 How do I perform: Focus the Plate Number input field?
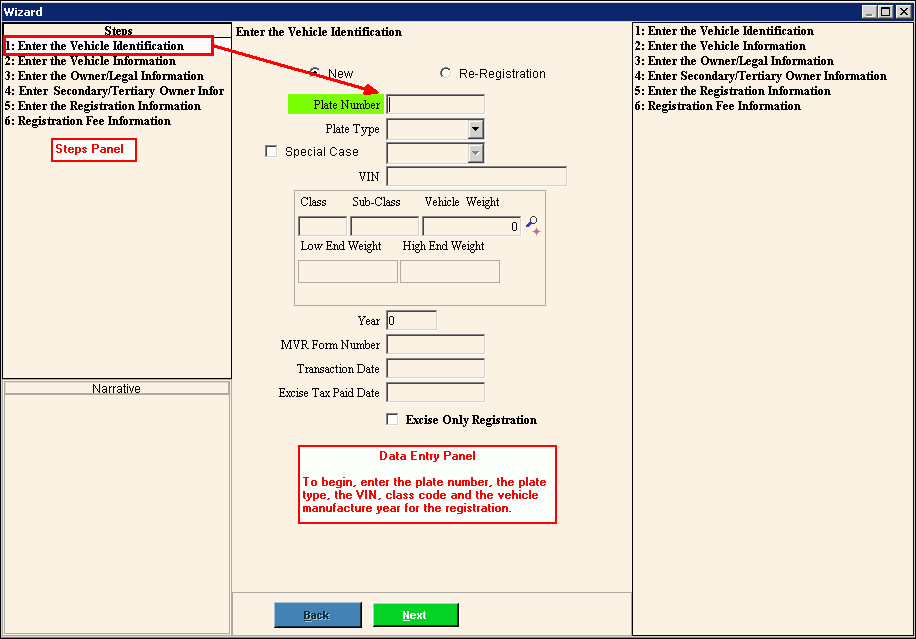[x=436, y=105]
